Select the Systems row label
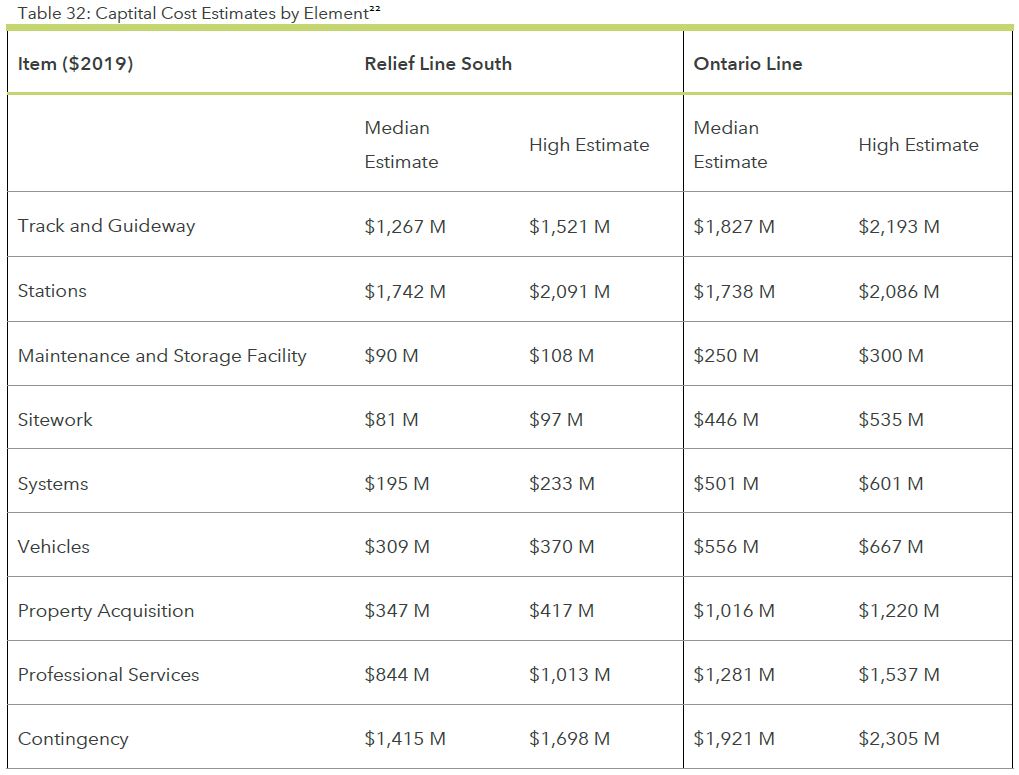Screen dimensions: 1019x775 (x=53, y=484)
